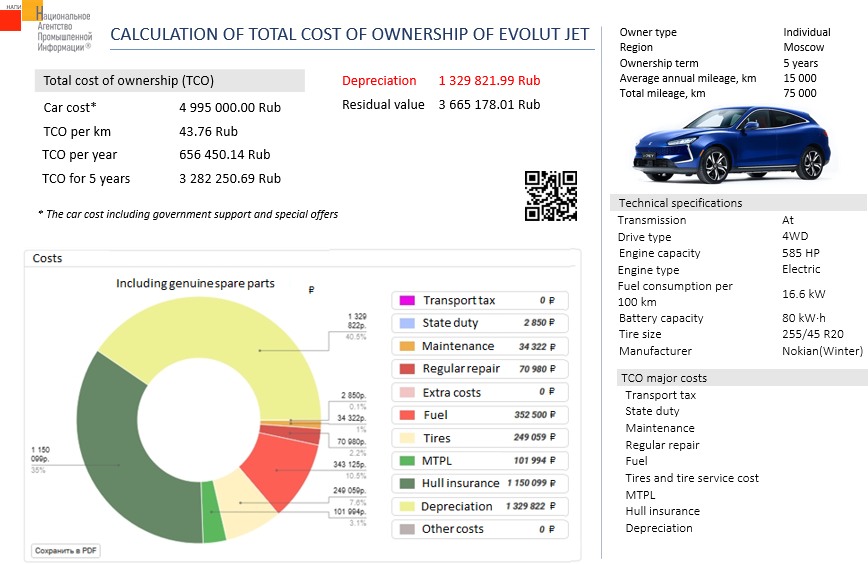Image resolution: width=868 pixels, height=564 pixels.
Task: Click the yellow Depreciation legend swatch
Action: [407, 506]
